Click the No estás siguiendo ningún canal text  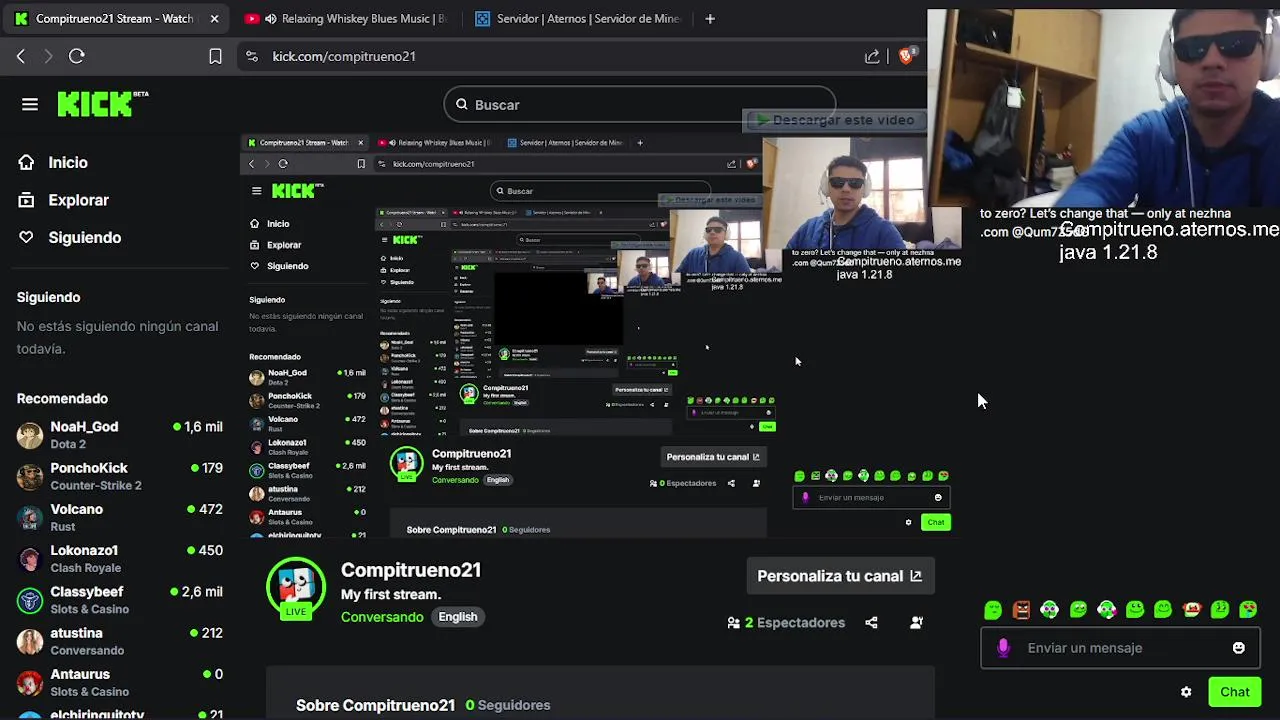117,337
